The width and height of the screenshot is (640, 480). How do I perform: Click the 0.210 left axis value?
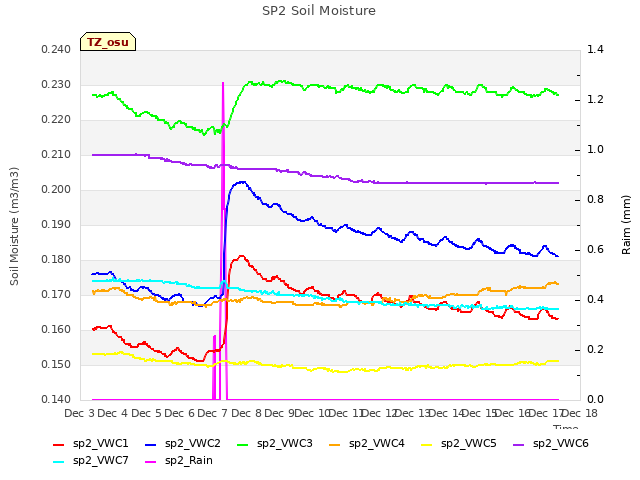56,155
